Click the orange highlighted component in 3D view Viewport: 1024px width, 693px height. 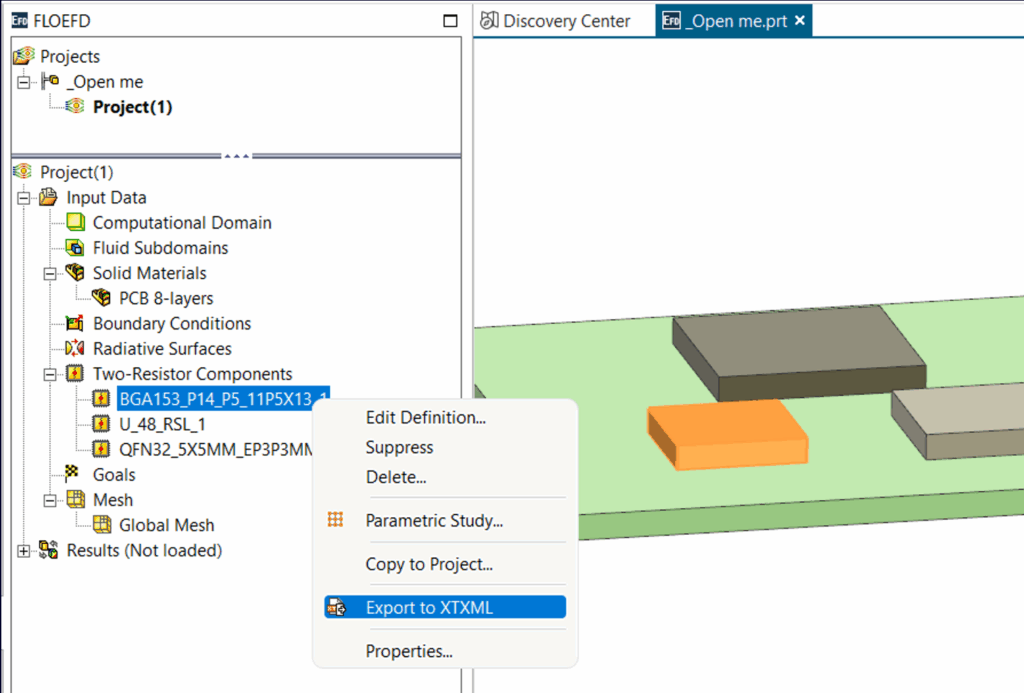pyautogui.click(x=727, y=435)
